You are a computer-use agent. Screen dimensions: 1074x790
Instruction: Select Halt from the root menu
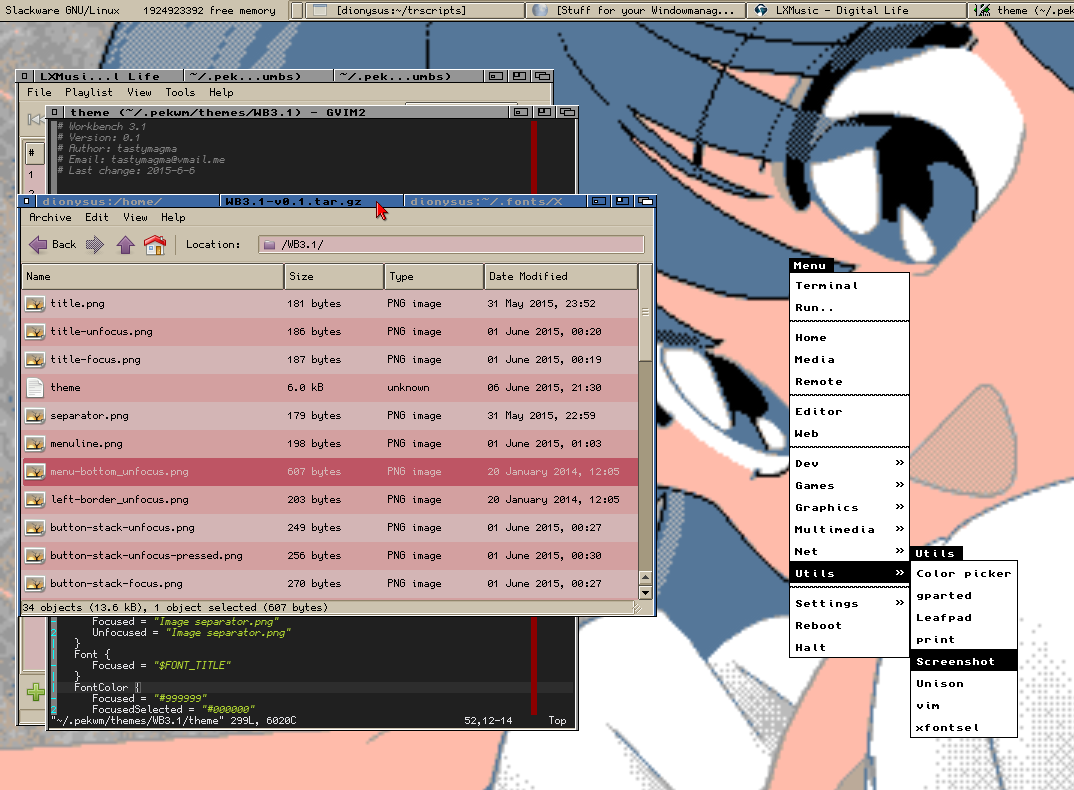pyautogui.click(x=849, y=647)
